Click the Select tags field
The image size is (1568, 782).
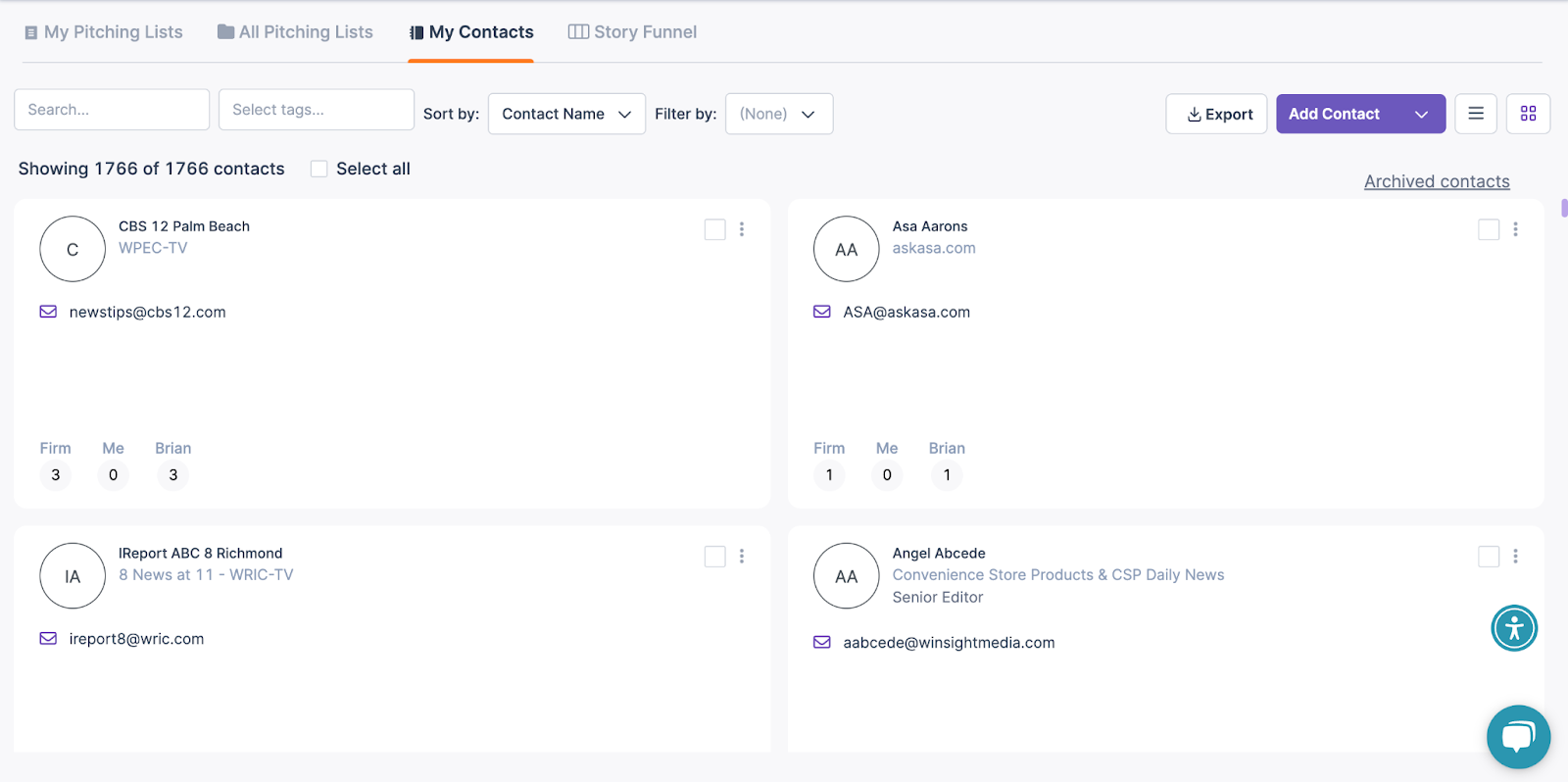click(x=317, y=110)
